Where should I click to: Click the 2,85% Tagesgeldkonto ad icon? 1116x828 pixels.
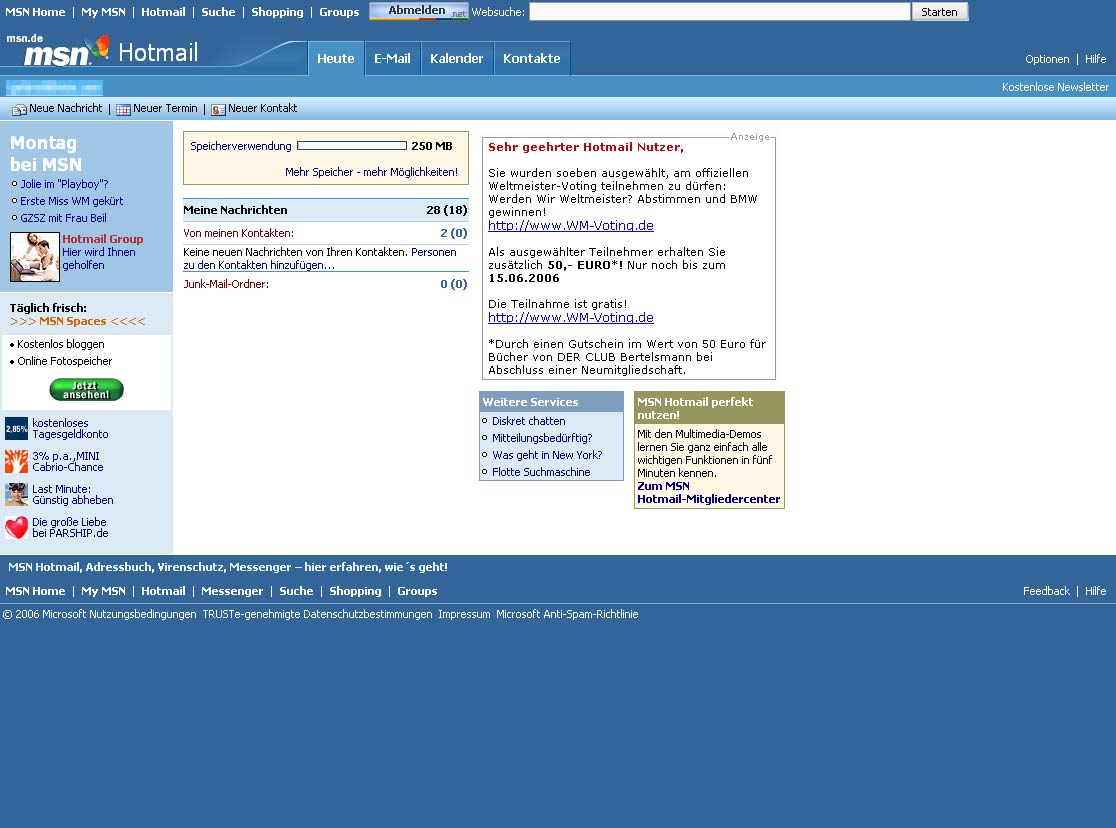coord(16,429)
